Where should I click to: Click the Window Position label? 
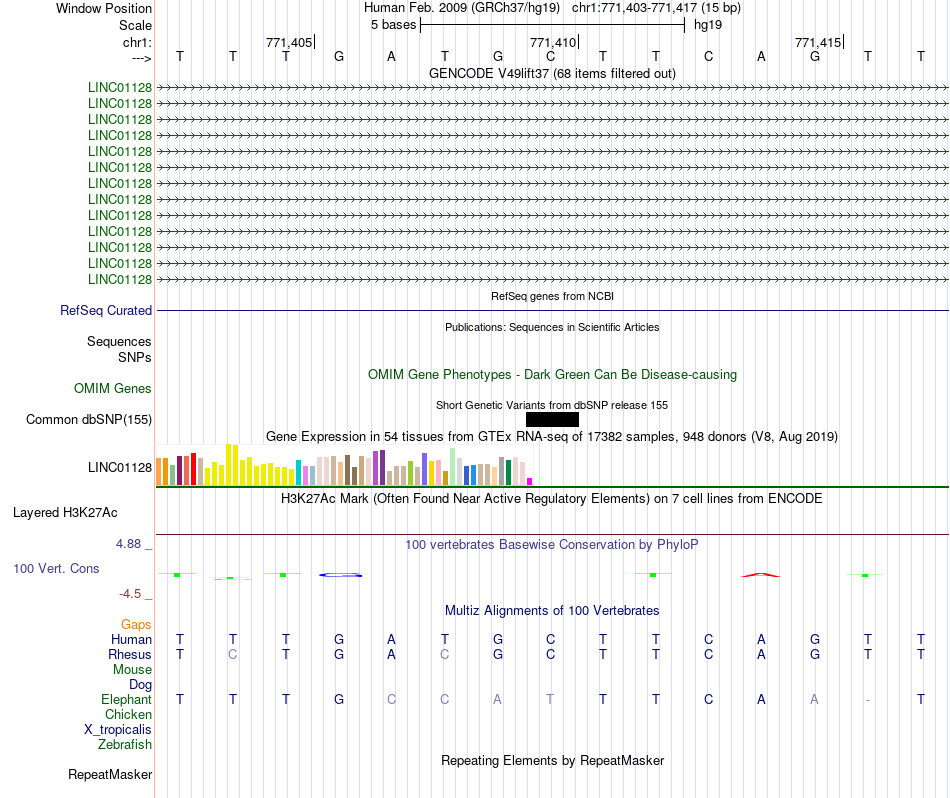104,8
